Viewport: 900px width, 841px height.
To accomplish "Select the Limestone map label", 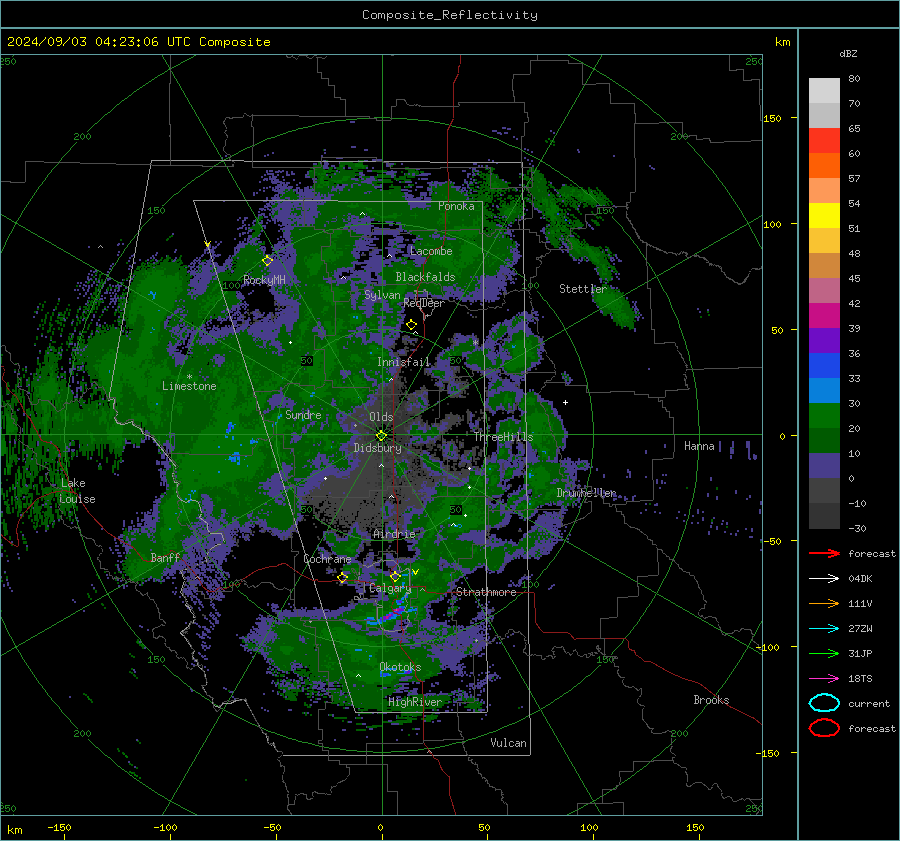I will 189,386.
